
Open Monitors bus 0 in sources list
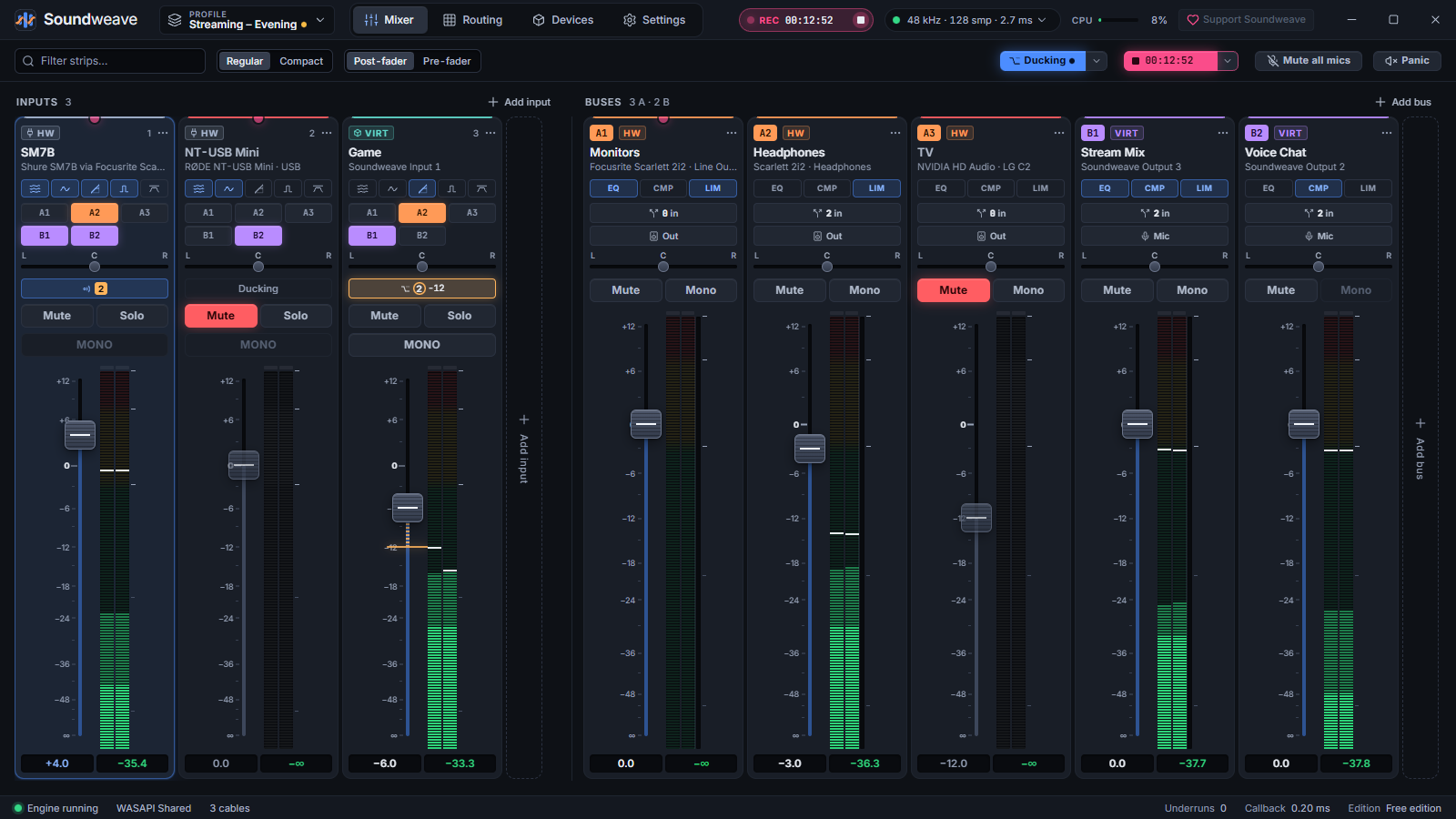tap(663, 213)
